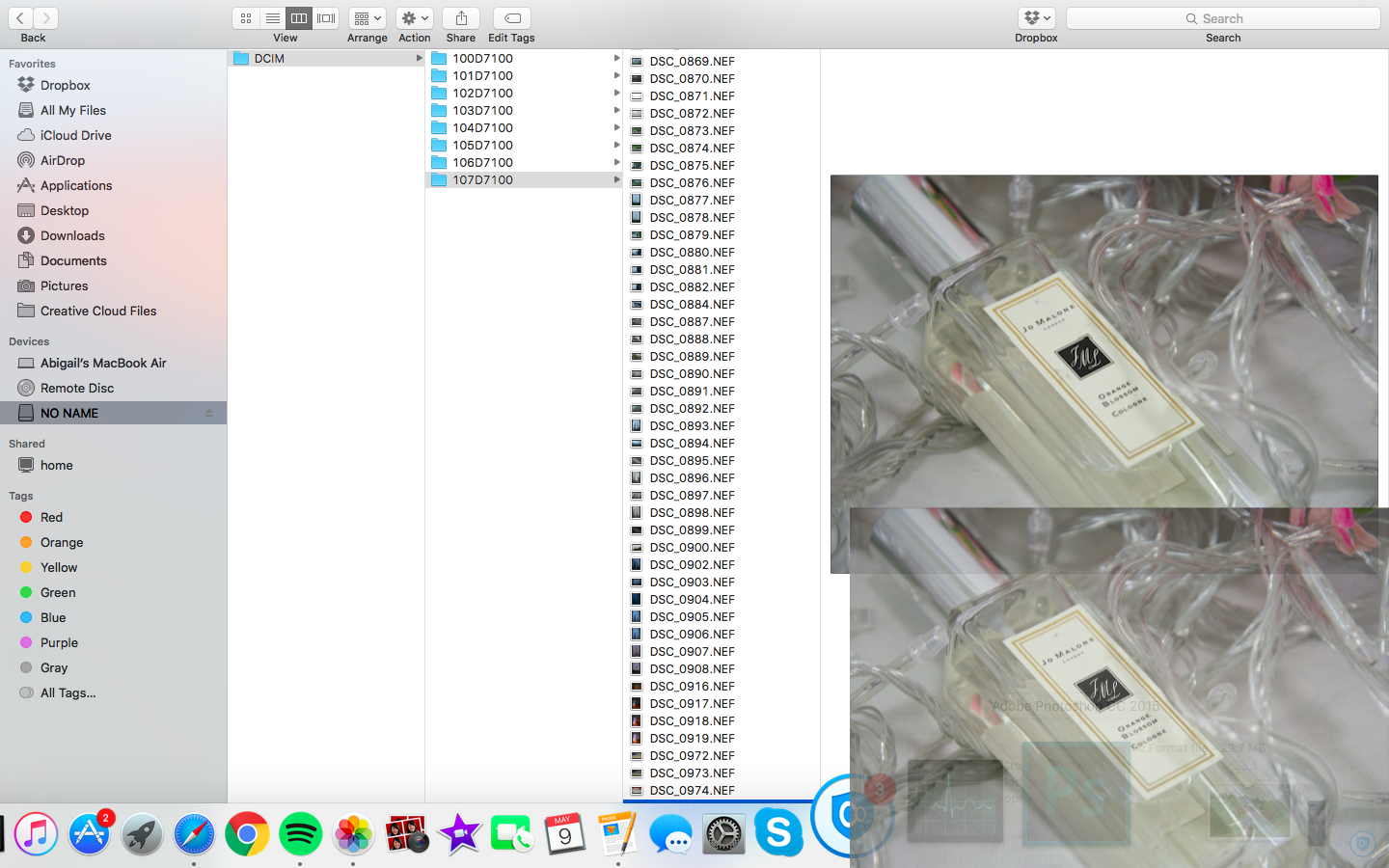Eject the NO NAME volume
The height and width of the screenshot is (868, 1389).
[208, 413]
